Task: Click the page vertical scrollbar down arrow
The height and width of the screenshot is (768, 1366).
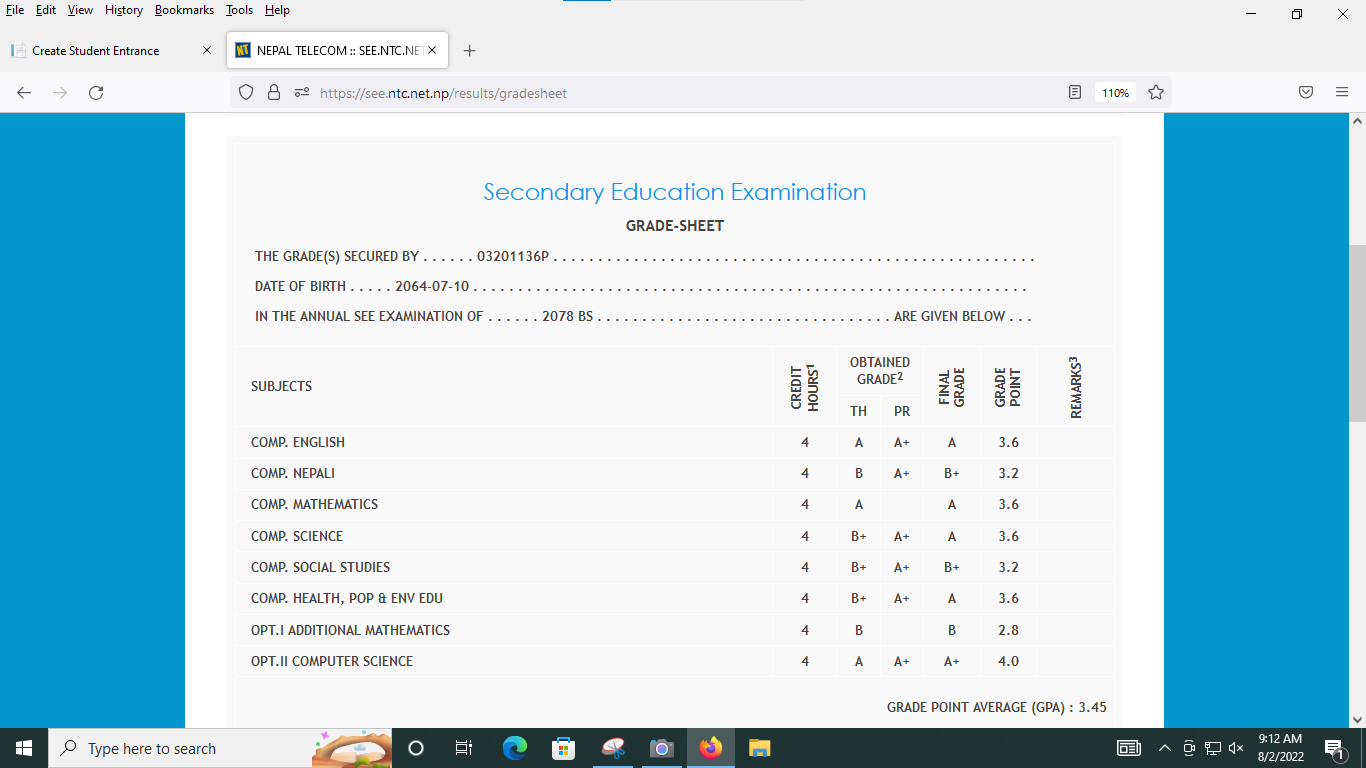Action: [x=1357, y=719]
